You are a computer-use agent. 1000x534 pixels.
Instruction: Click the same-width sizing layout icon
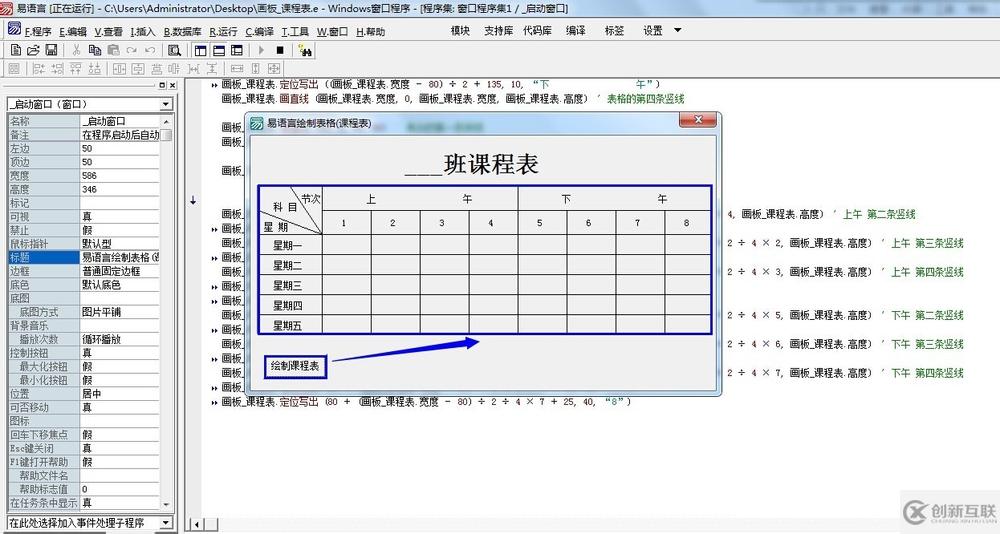pos(237,68)
